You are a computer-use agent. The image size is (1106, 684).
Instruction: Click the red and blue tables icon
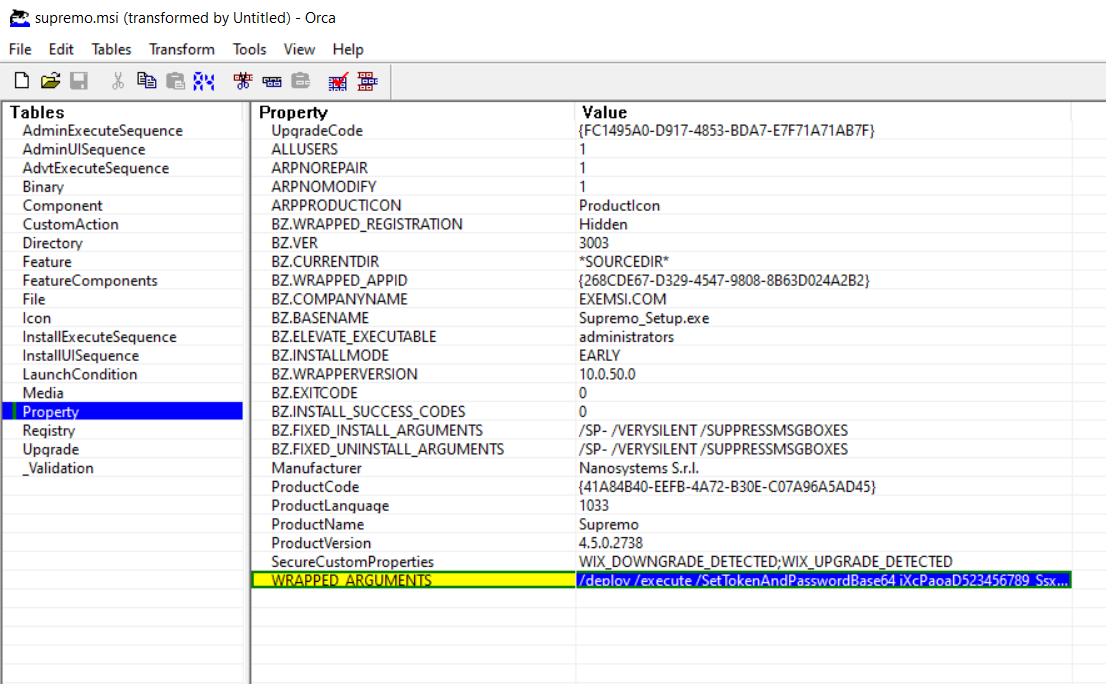(367, 81)
